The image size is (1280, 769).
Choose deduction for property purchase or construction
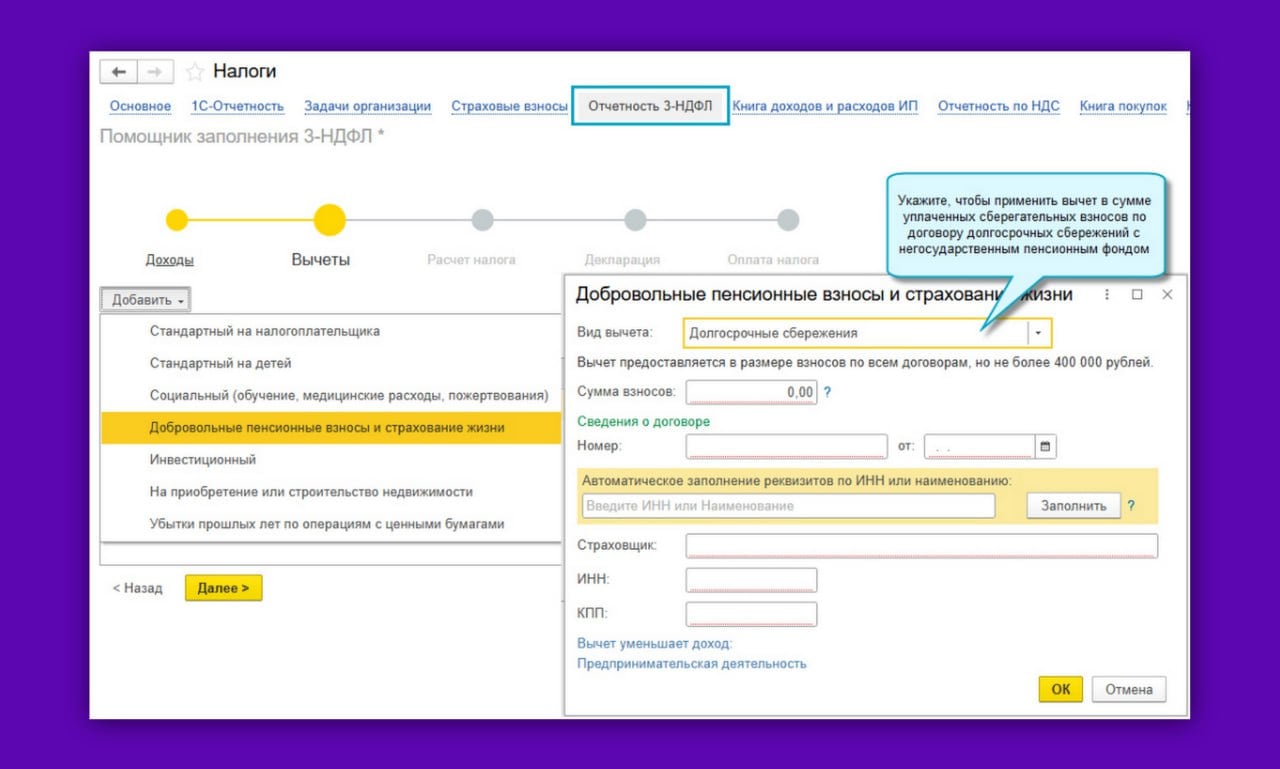click(x=331, y=492)
